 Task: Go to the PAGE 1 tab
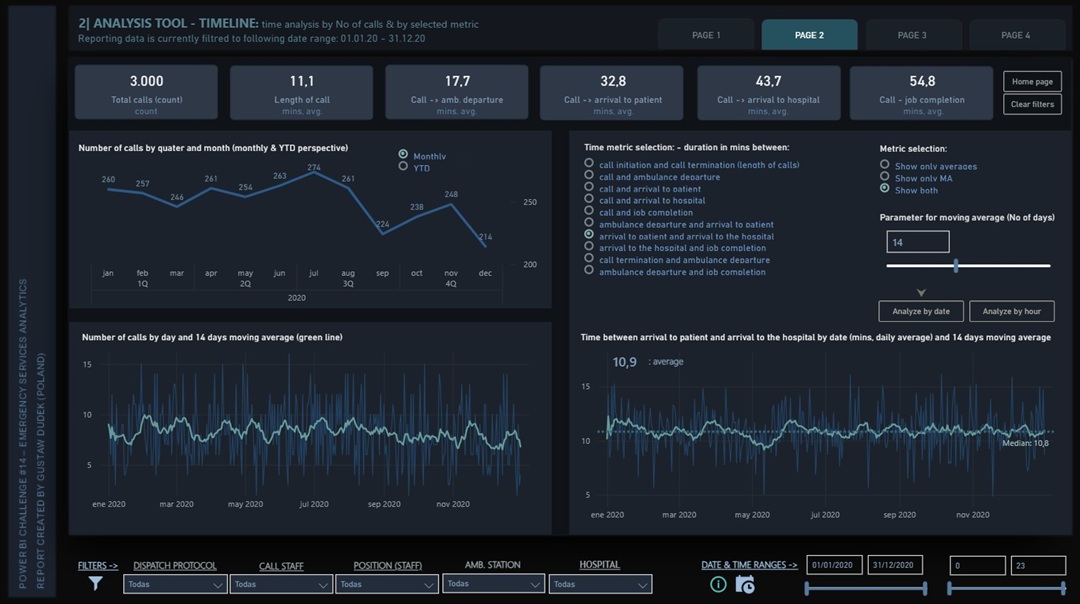(706, 35)
